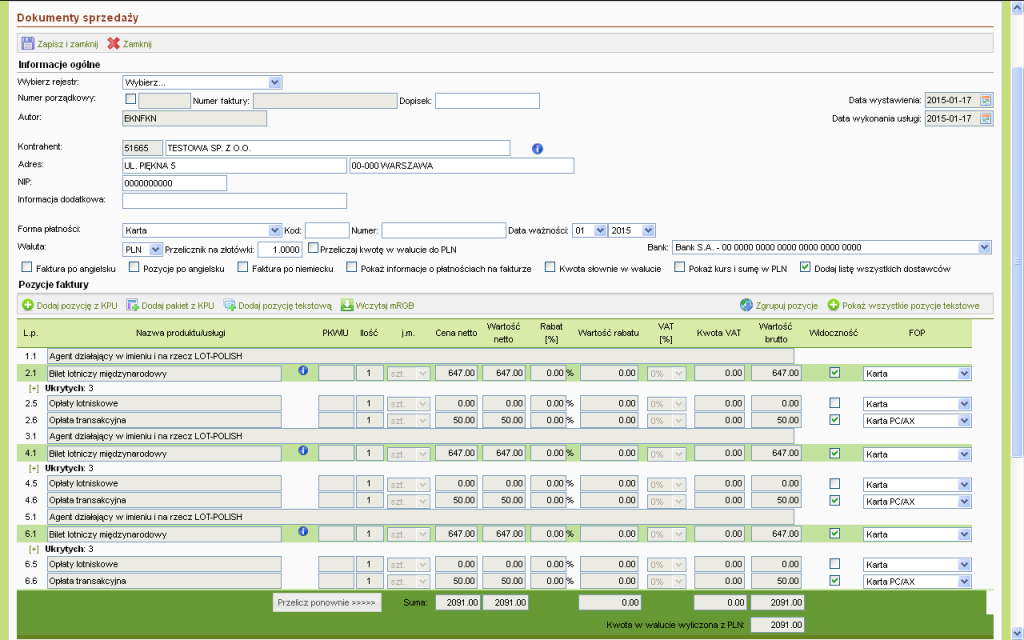1024x640 pixels.
Task: Click info icon on row 6.1
Action: [x=303, y=531]
